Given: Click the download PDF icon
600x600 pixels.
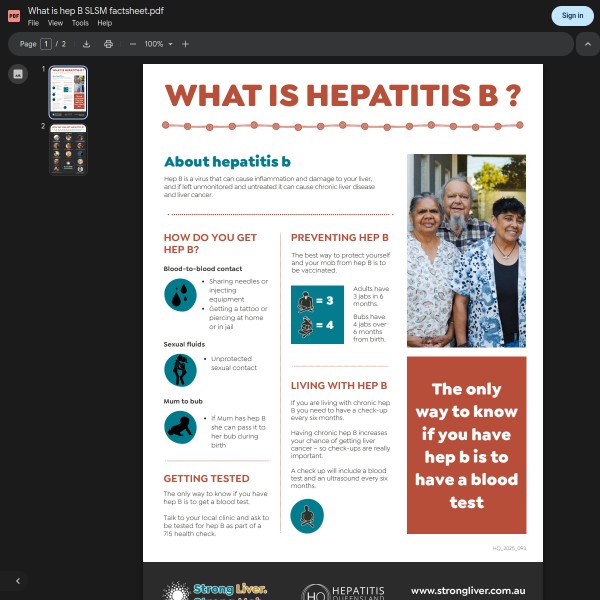Looking at the screenshot, I should [x=86, y=44].
